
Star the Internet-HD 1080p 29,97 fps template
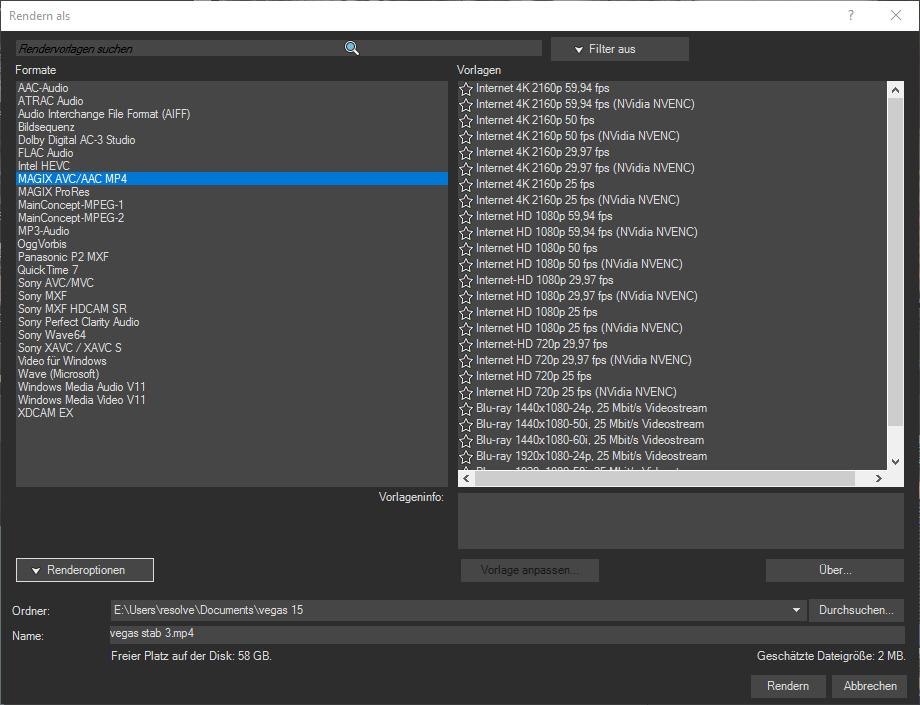point(466,280)
